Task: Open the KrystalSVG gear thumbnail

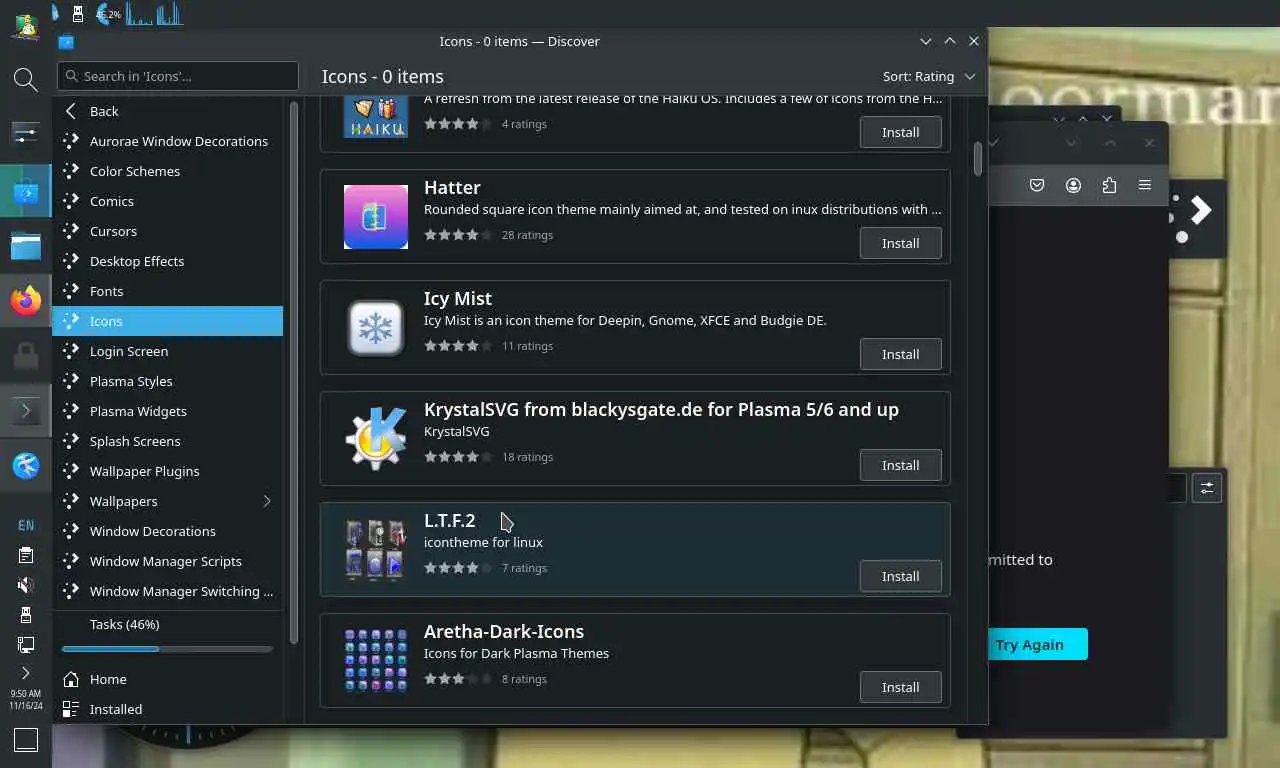Action: pos(375,439)
